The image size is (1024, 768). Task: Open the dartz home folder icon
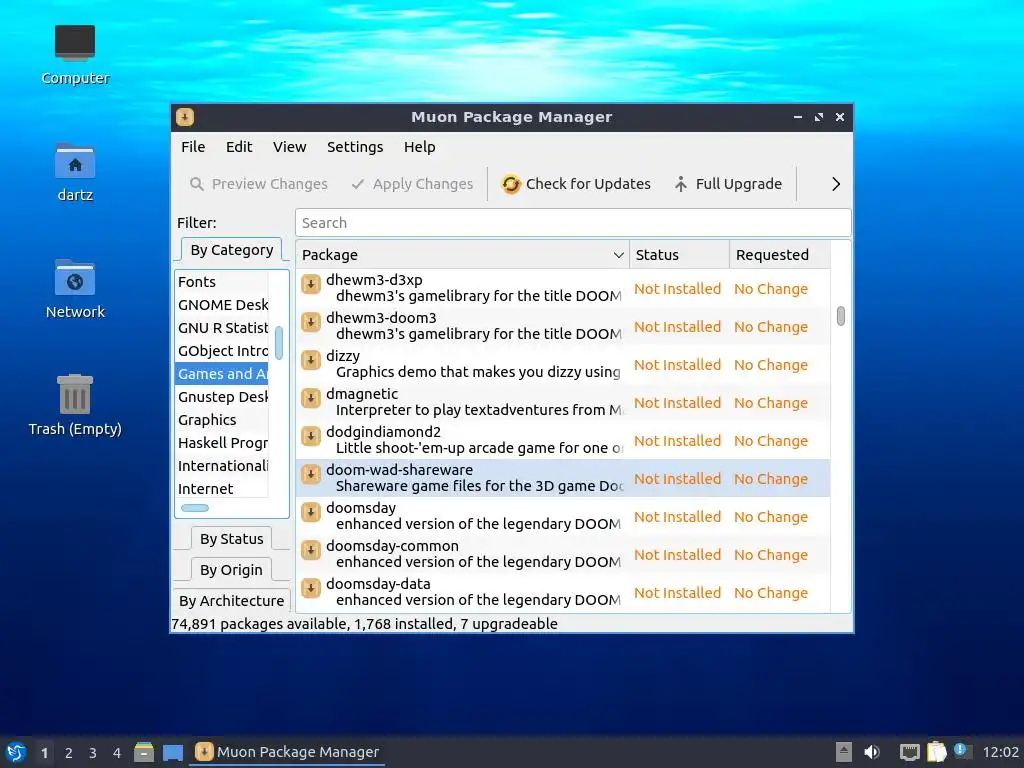click(75, 161)
